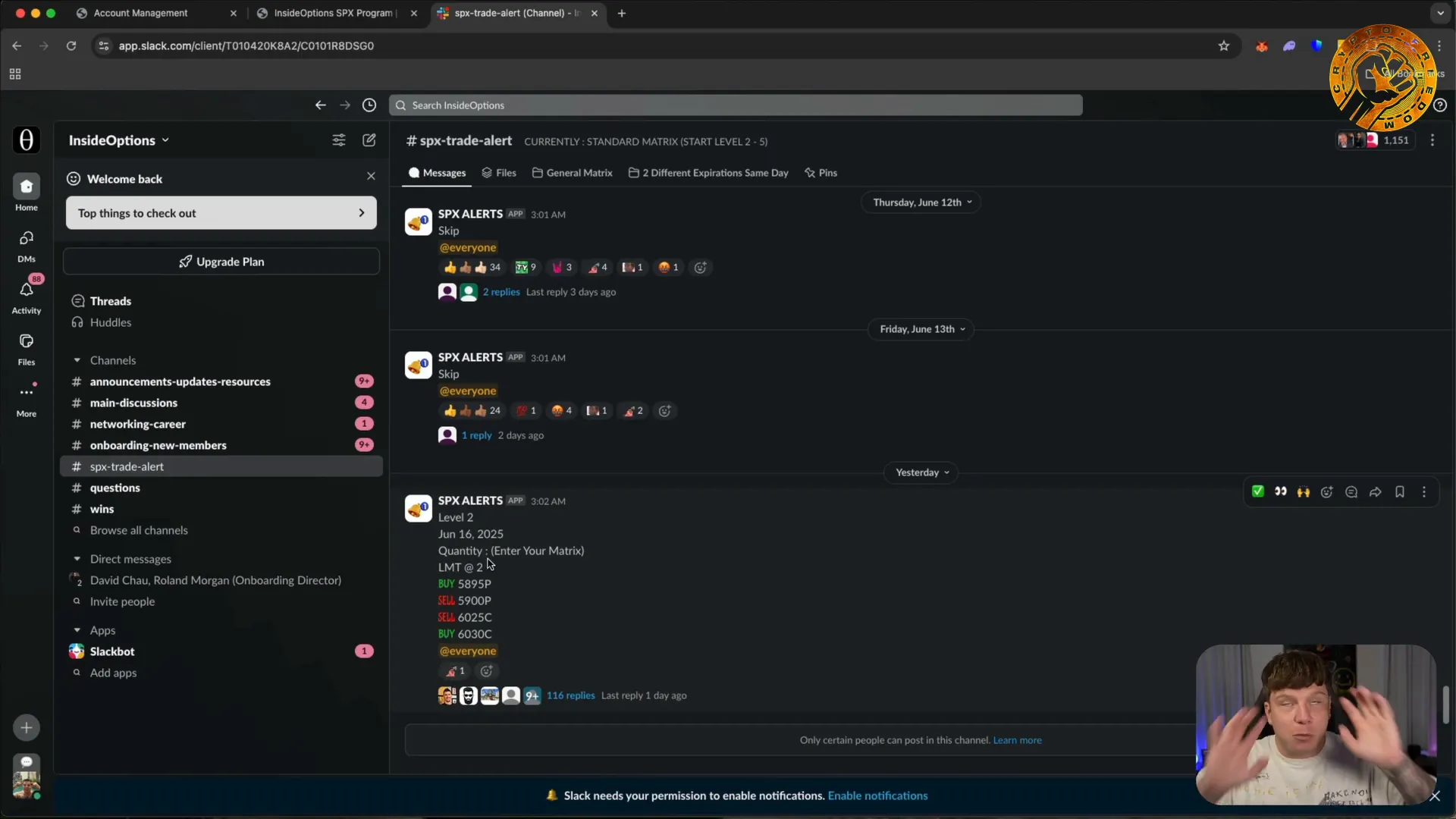Viewport: 1456px width, 819px height.
Task: Open the Pins tab
Action: click(x=821, y=173)
